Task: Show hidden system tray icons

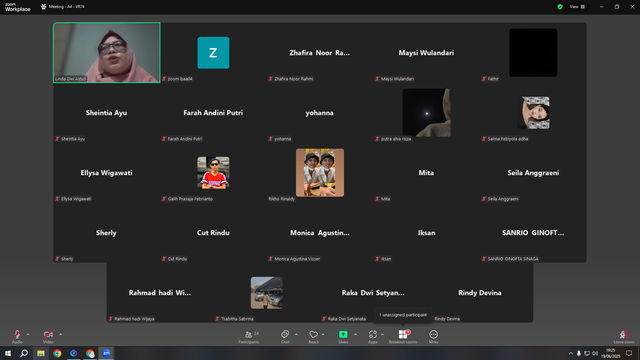Action: 571,353
